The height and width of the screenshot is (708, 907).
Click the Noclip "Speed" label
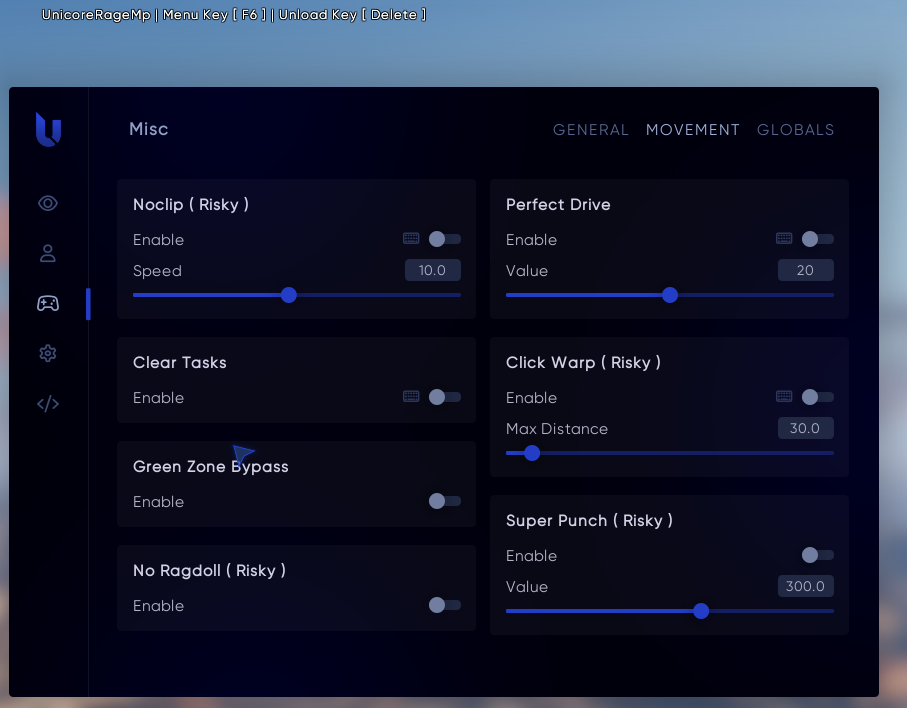pos(157,271)
